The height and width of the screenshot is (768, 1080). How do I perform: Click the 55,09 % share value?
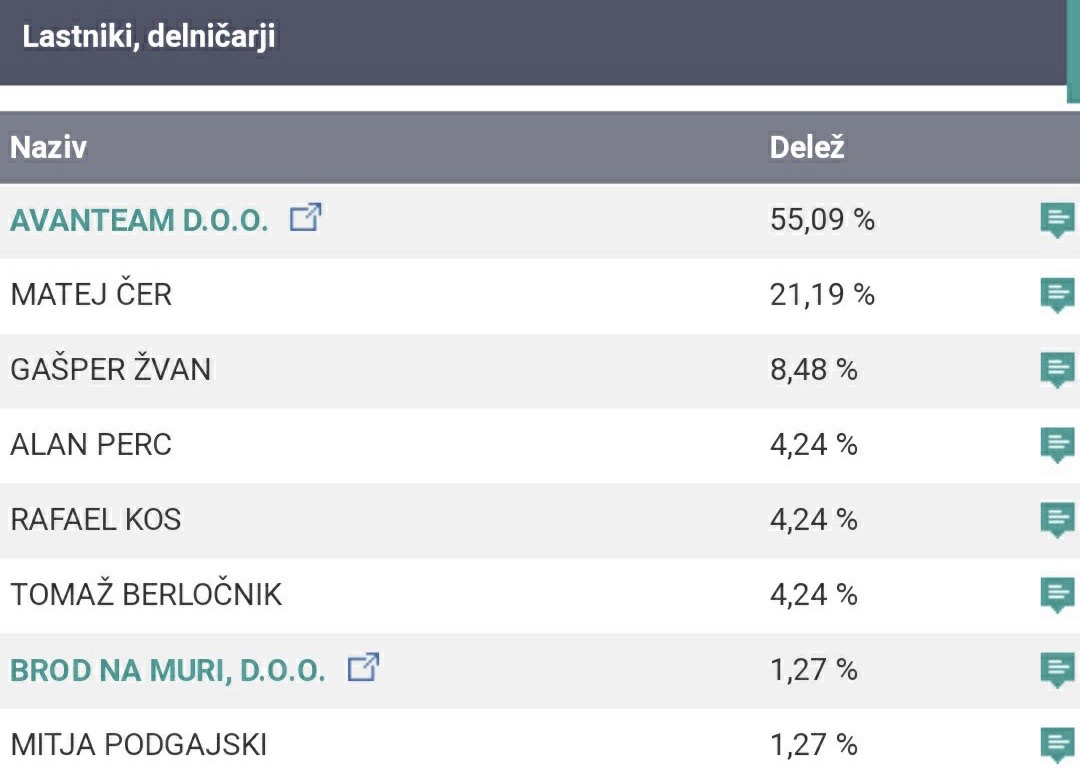pos(822,220)
